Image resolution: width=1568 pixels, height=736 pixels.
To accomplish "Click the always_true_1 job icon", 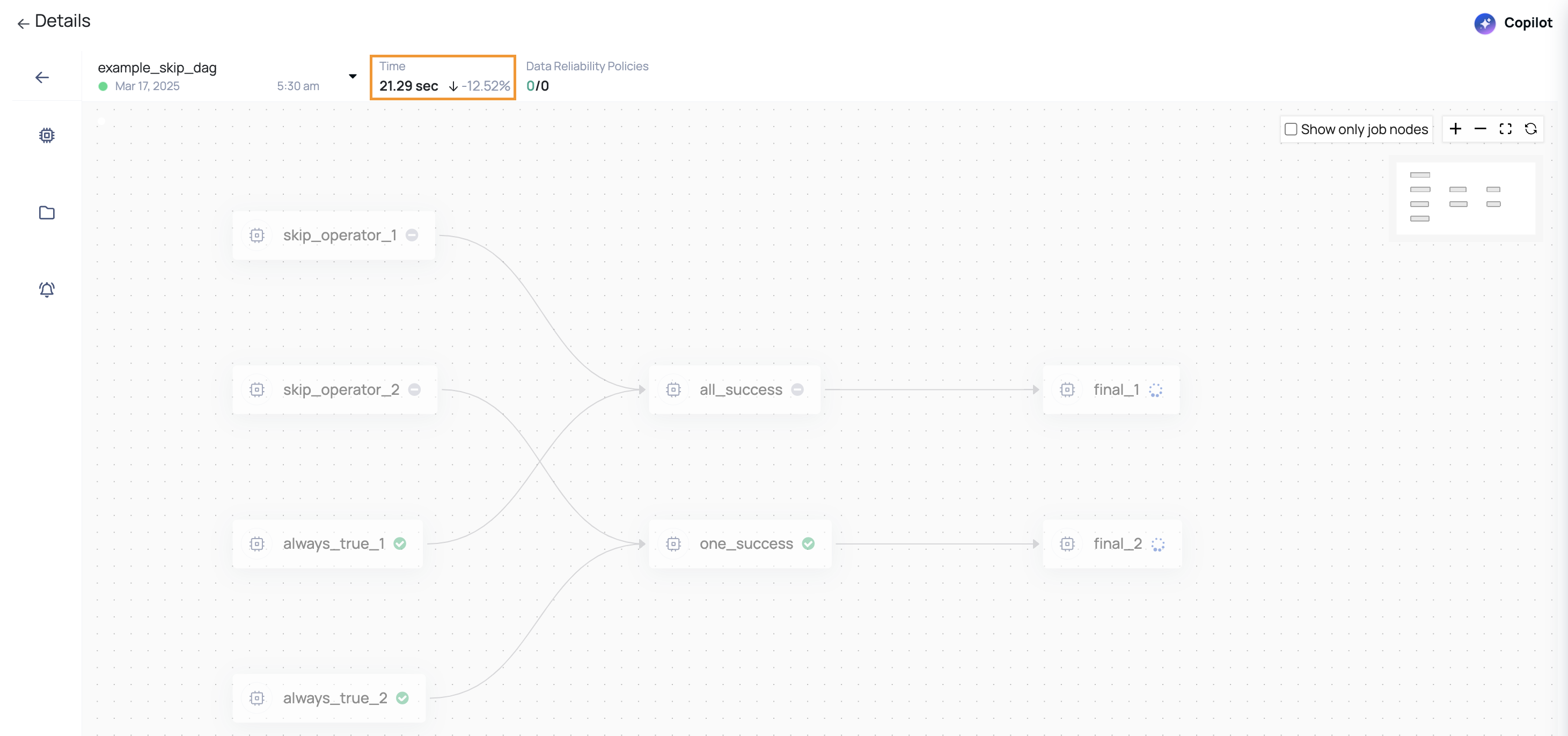I will point(257,544).
